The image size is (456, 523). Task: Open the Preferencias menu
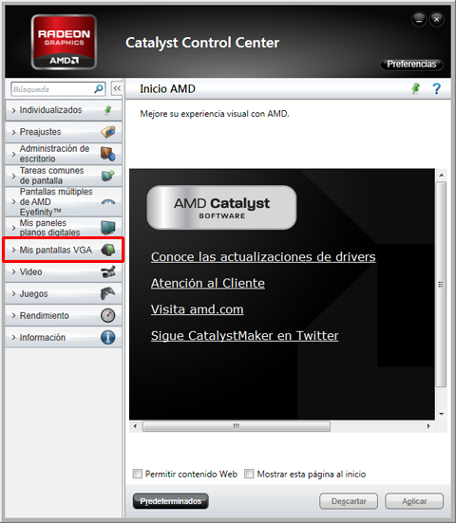coord(412,64)
